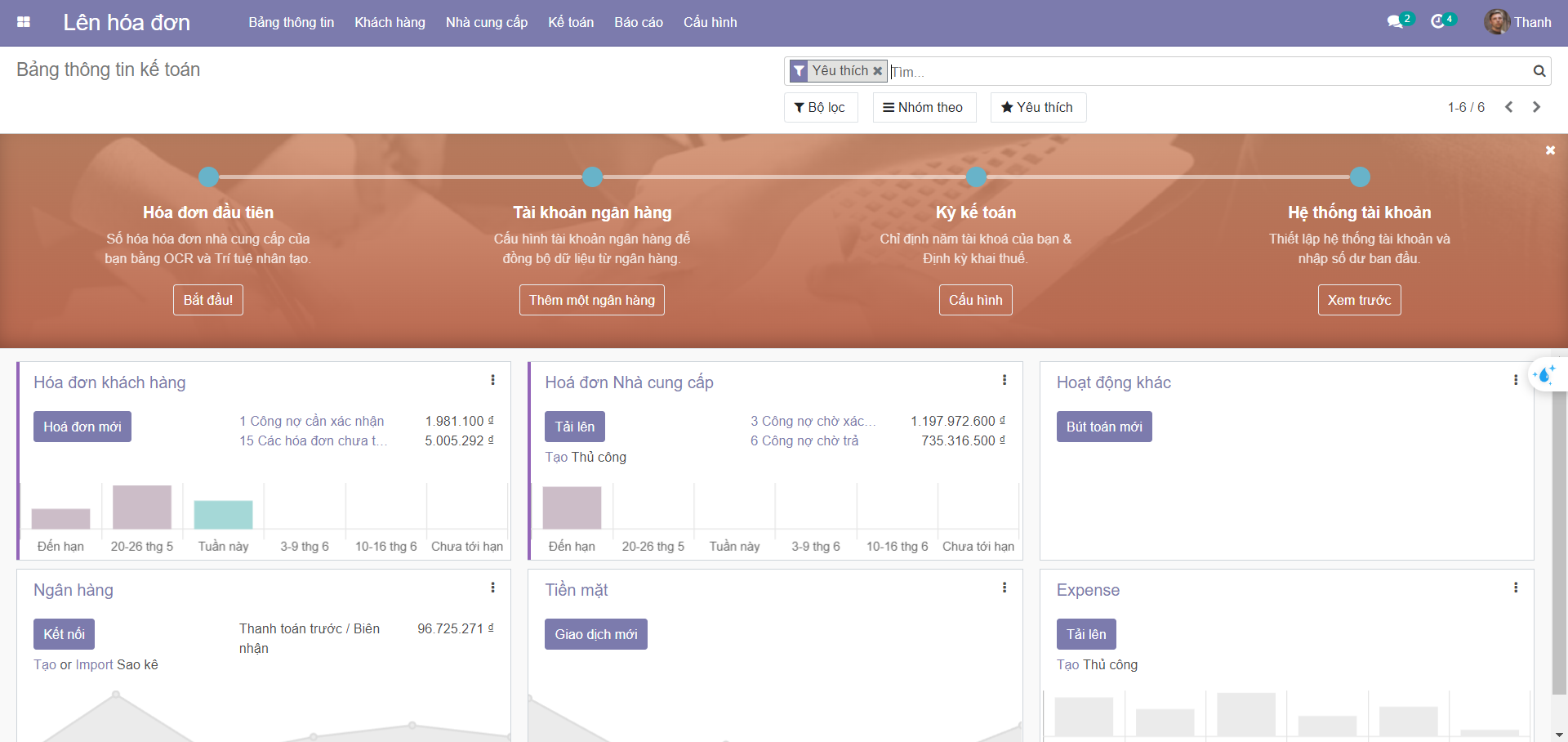This screenshot has width=1568, height=742.
Task: Remove the Yêu thích filter tag
Action: point(878,71)
